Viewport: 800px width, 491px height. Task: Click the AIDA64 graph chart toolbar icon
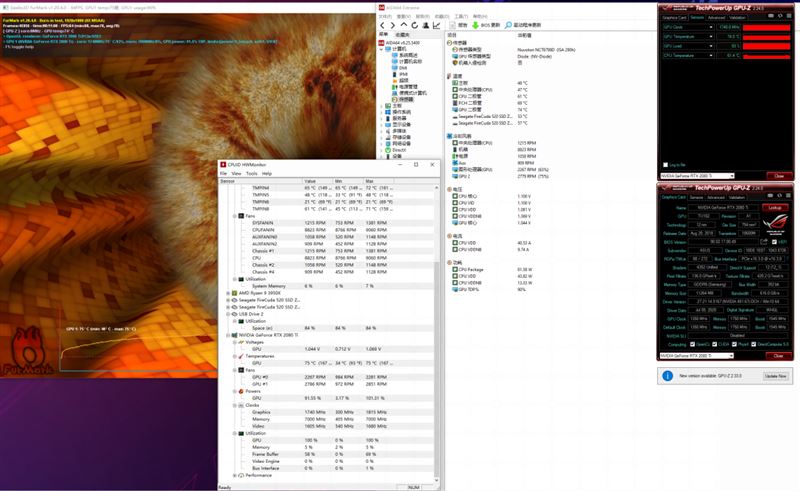click(437, 25)
